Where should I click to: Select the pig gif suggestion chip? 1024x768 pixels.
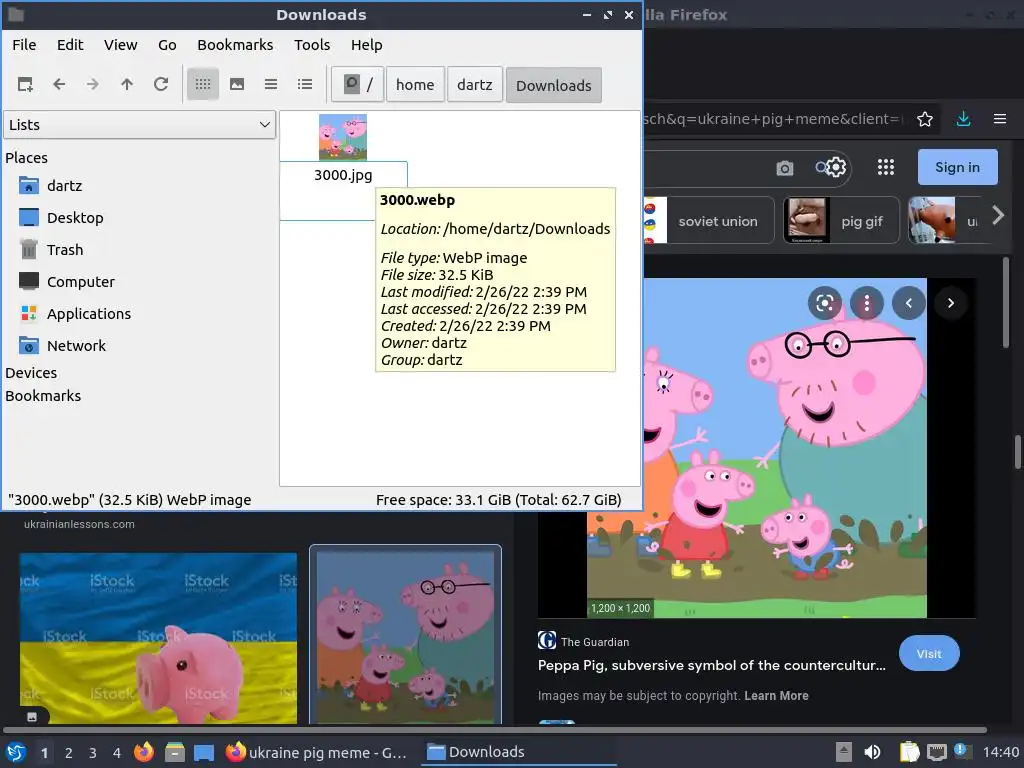841,221
